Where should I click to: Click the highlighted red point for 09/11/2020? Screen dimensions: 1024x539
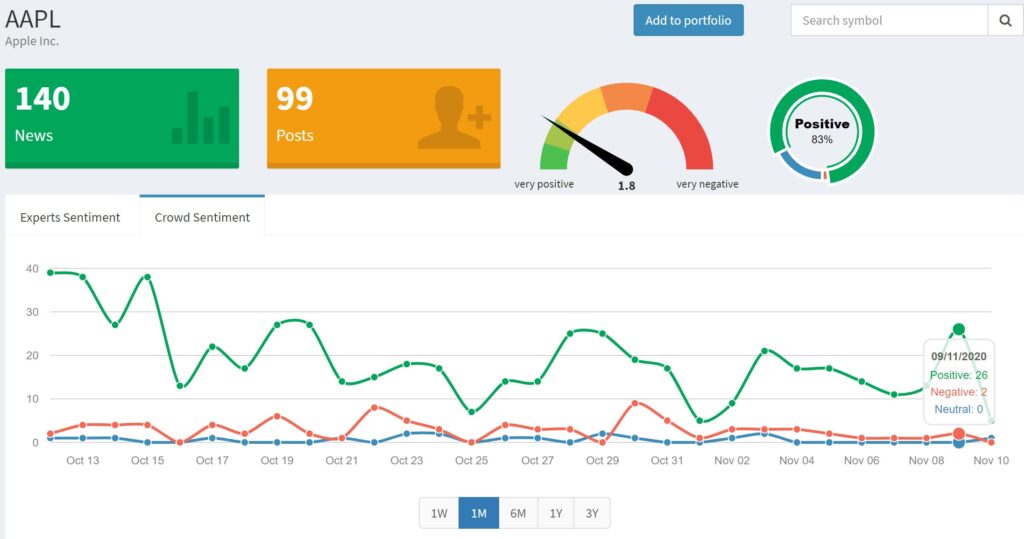[959, 433]
